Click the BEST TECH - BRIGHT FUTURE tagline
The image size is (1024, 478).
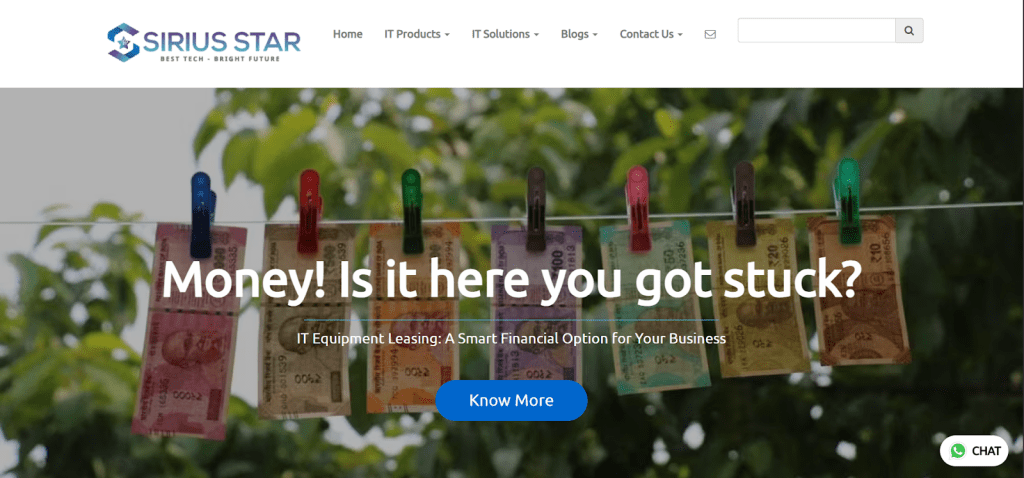[220, 59]
